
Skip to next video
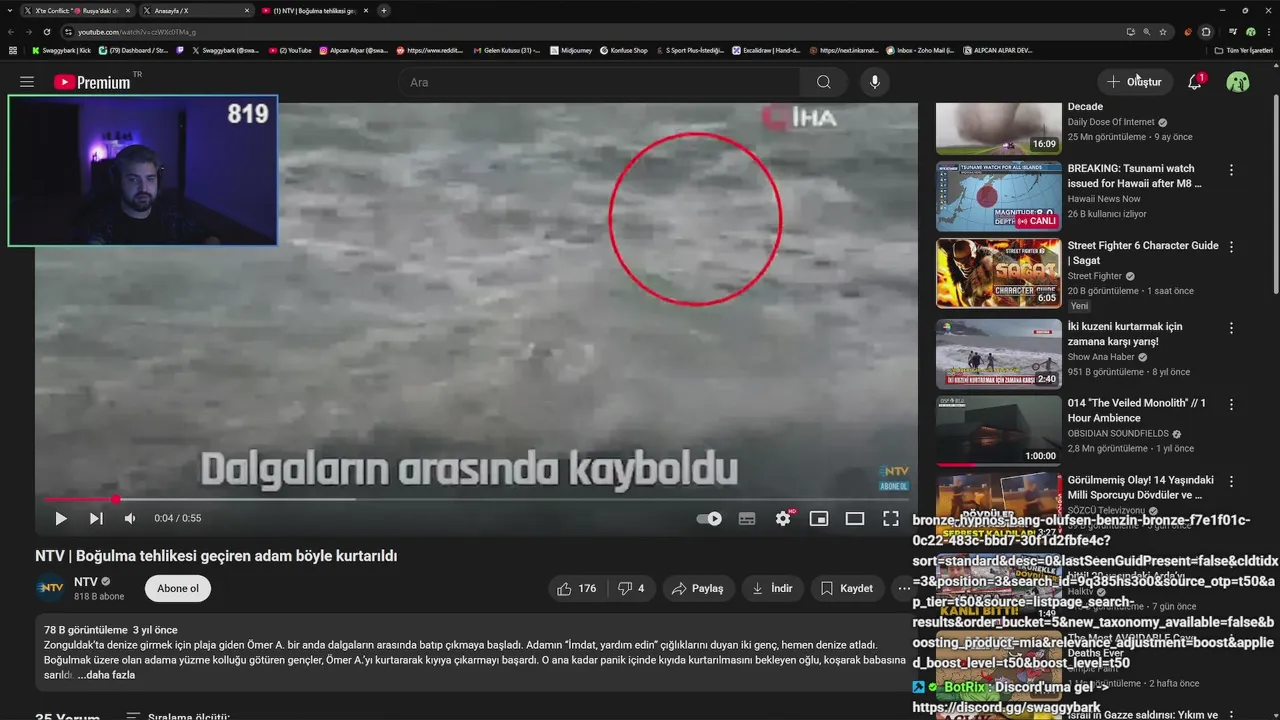[96, 518]
